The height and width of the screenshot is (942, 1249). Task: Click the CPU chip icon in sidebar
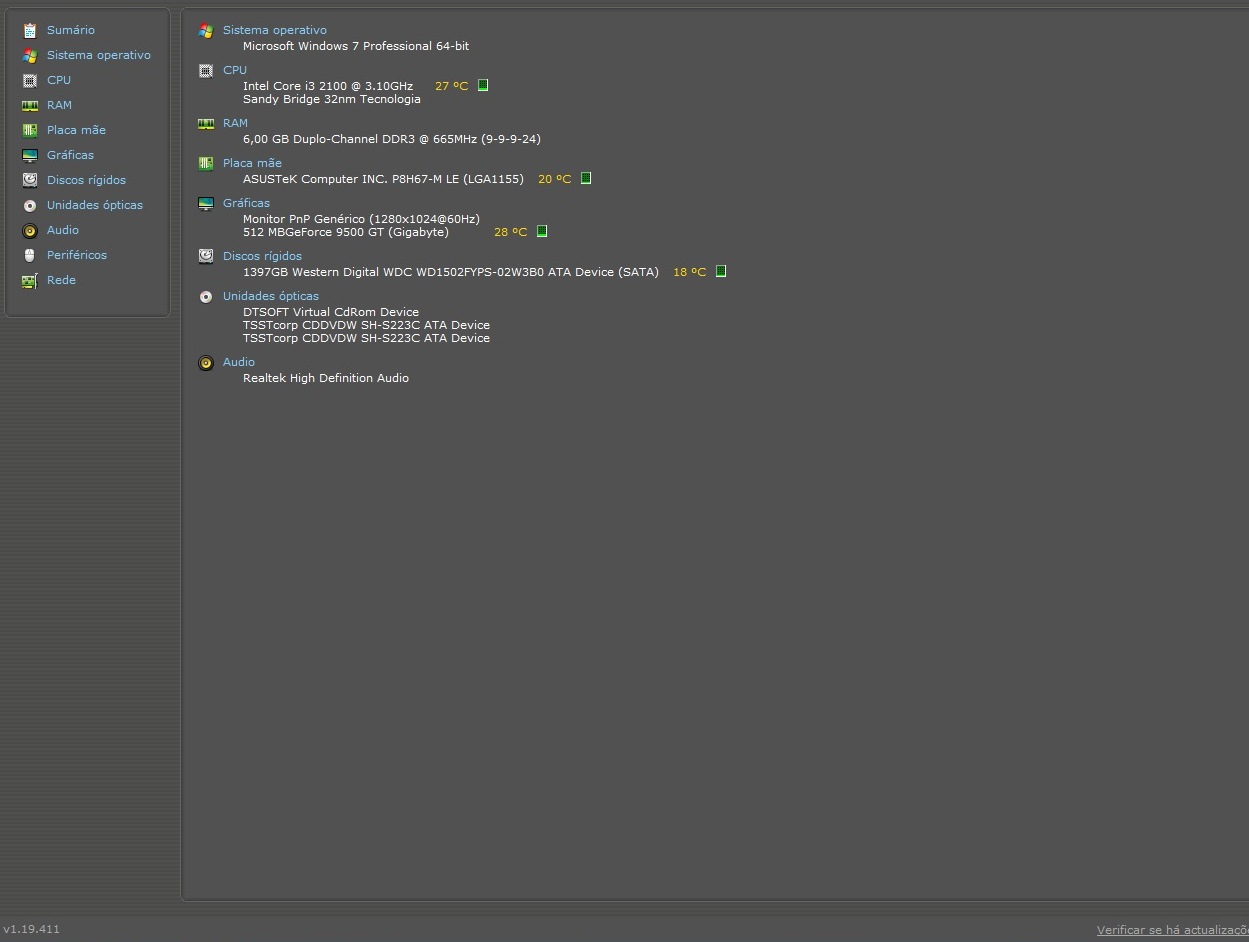(x=30, y=80)
